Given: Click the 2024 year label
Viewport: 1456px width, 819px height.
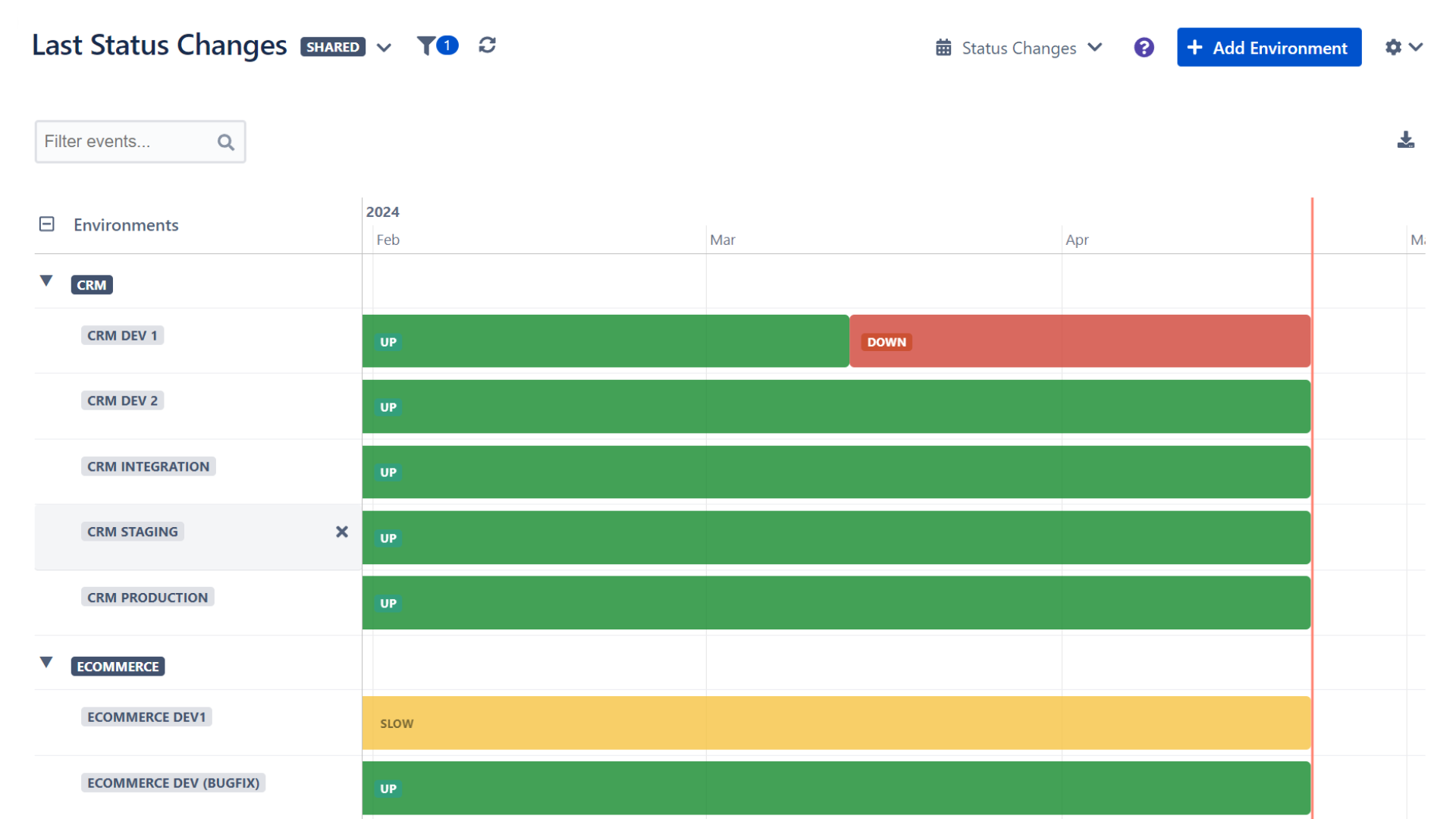Looking at the screenshot, I should (382, 212).
